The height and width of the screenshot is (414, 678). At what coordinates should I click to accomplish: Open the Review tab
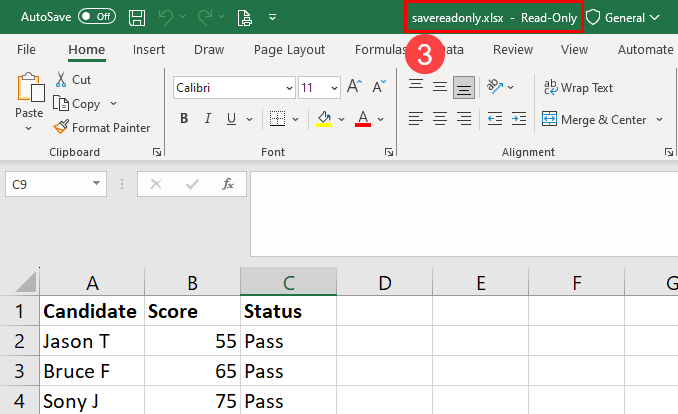[513, 50]
